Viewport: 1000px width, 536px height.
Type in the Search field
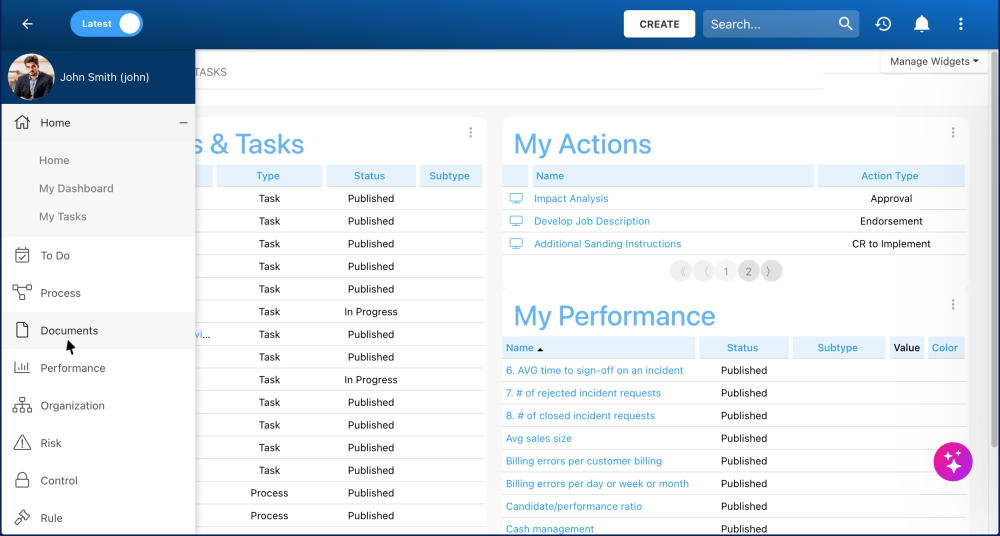click(x=770, y=24)
